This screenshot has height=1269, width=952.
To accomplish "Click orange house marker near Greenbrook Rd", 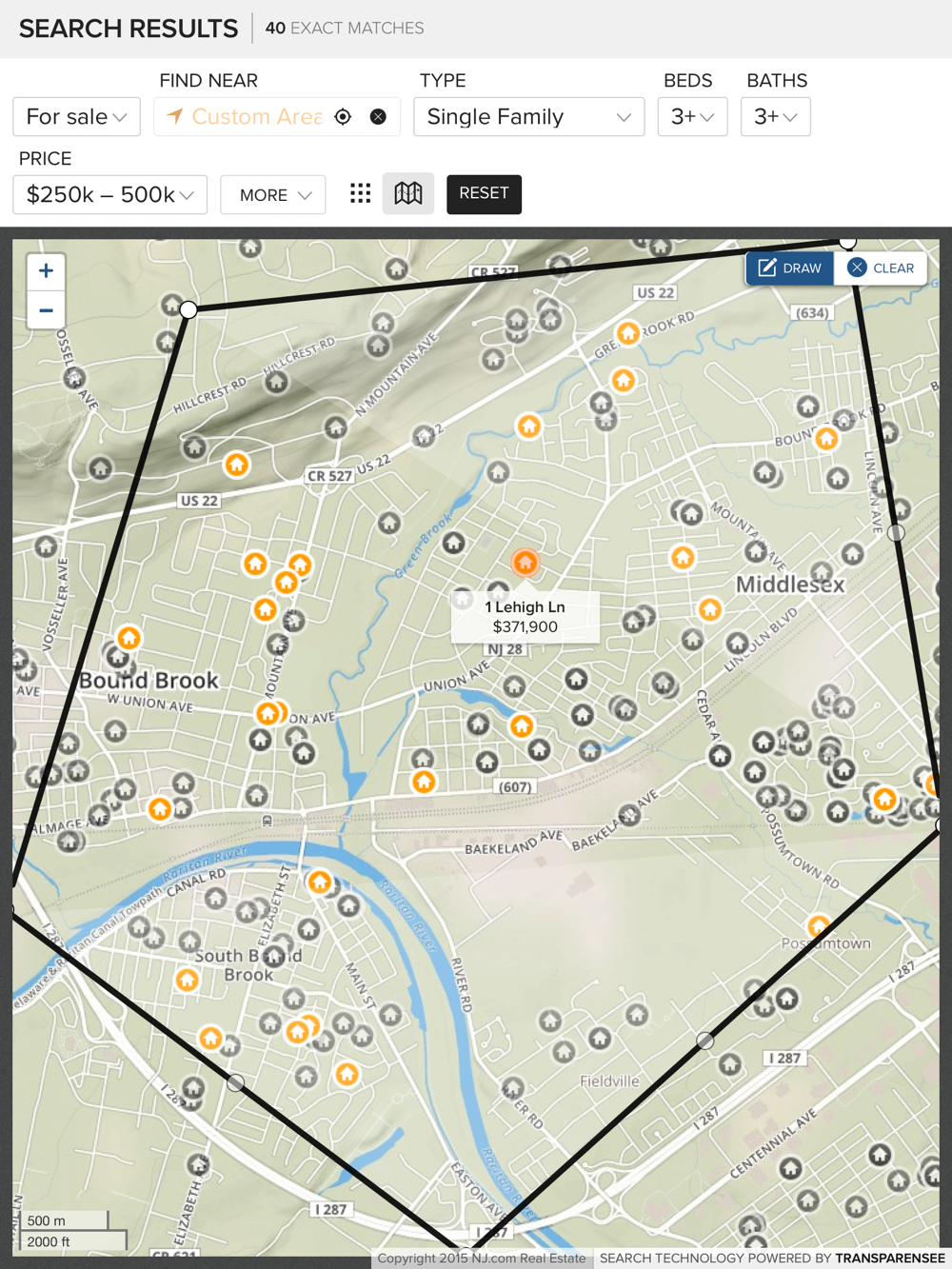I will (x=627, y=333).
